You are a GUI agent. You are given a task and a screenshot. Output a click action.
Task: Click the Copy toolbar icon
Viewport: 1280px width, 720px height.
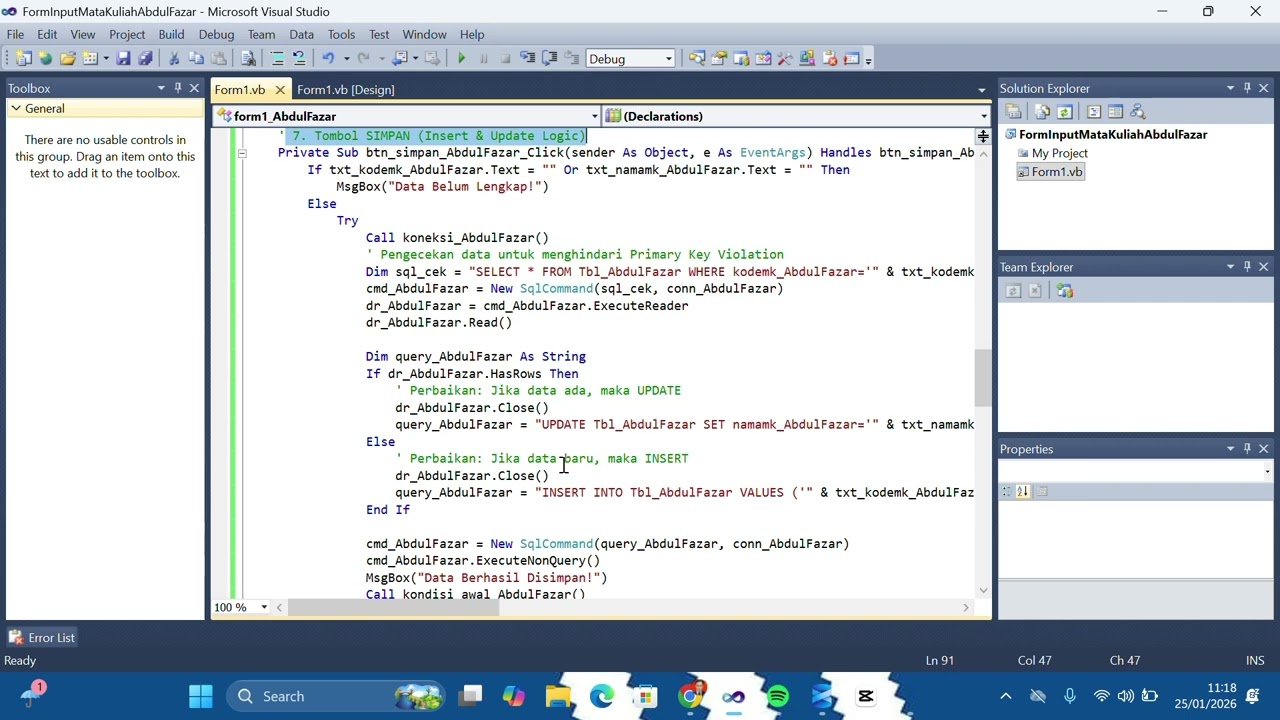pyautogui.click(x=196, y=59)
